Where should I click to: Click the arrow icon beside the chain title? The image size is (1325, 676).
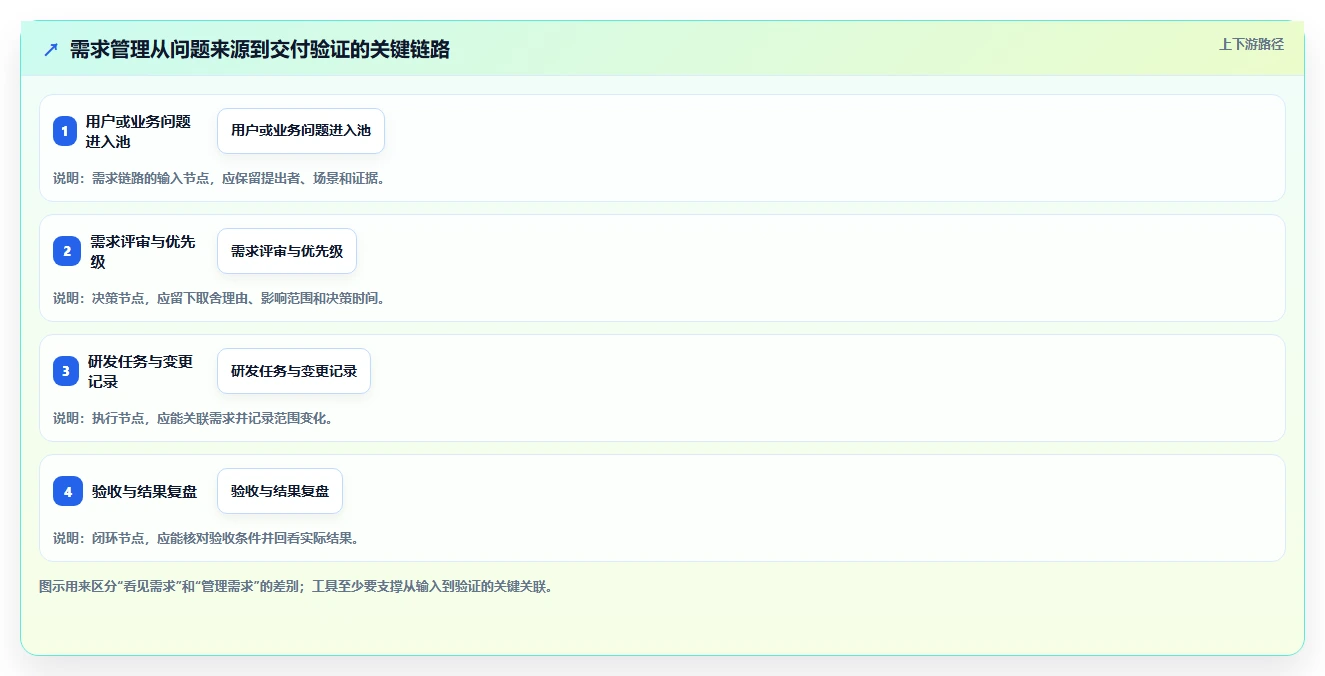click(x=51, y=49)
